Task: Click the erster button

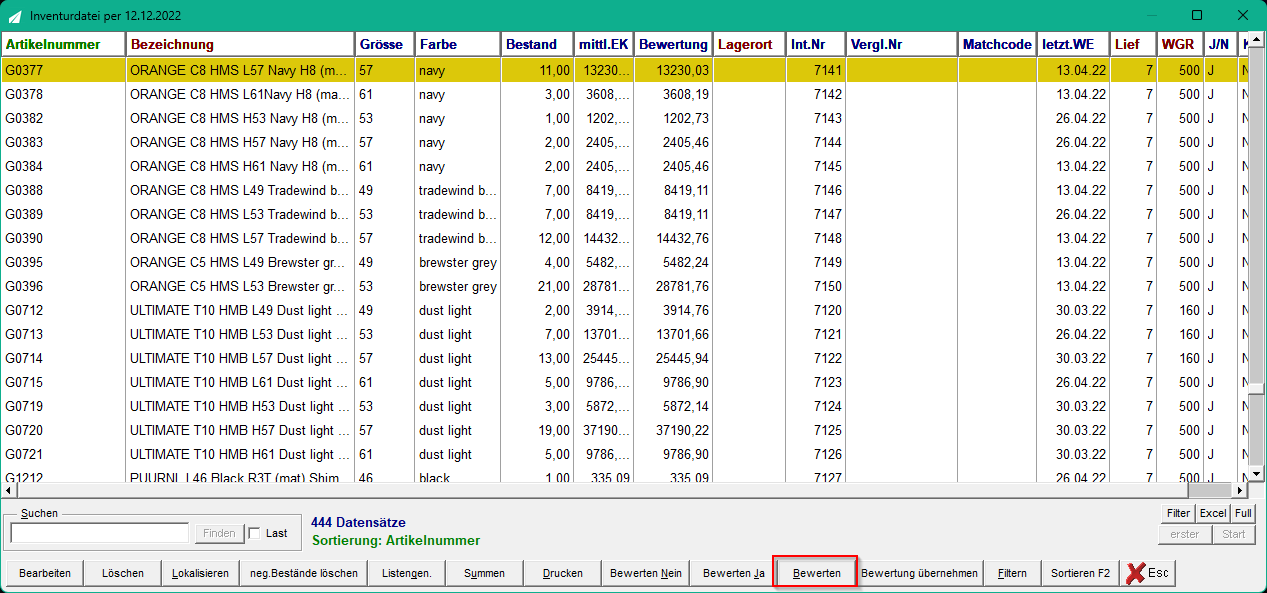Action: tap(1184, 534)
